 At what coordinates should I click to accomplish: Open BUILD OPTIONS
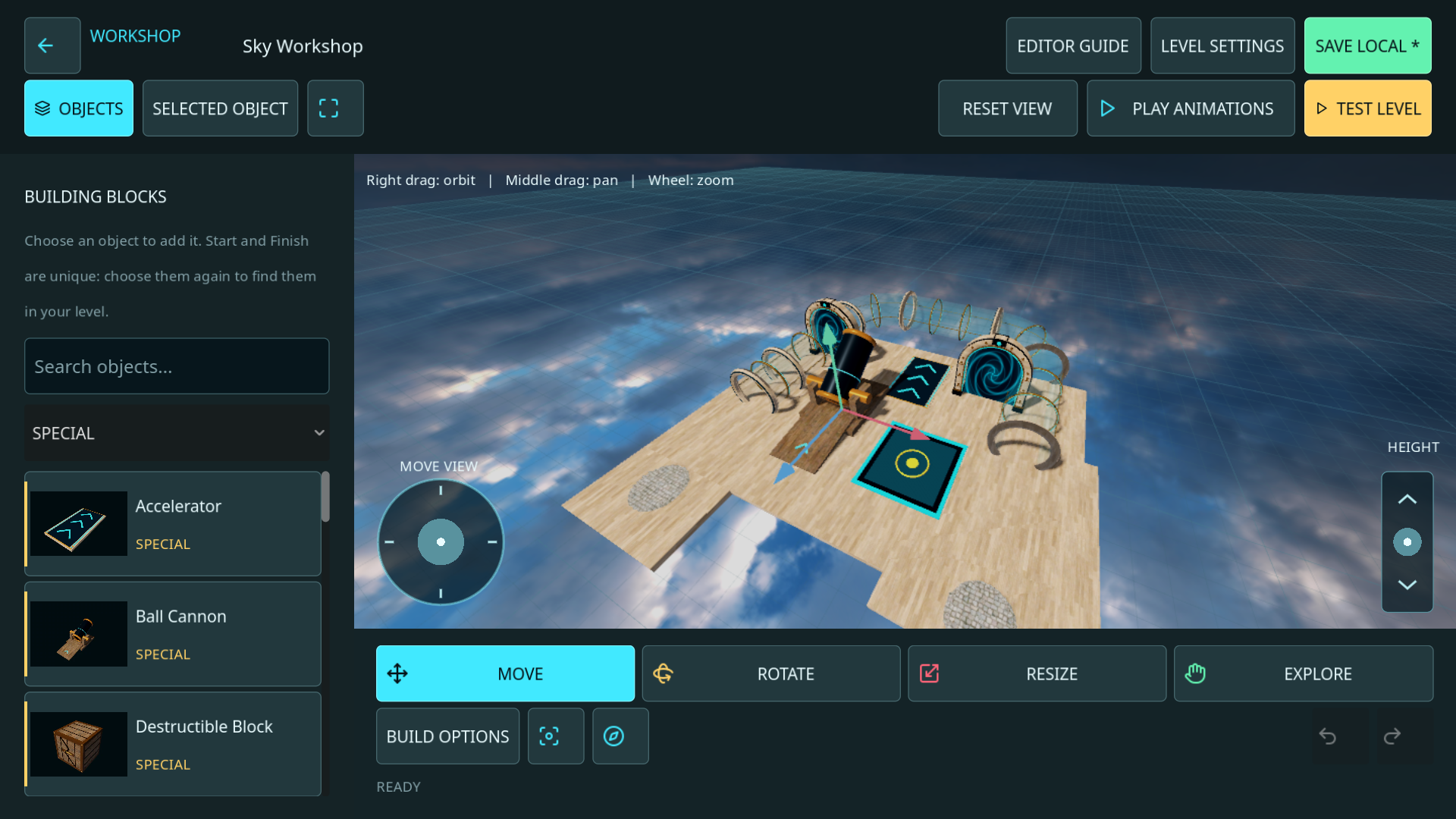(447, 736)
